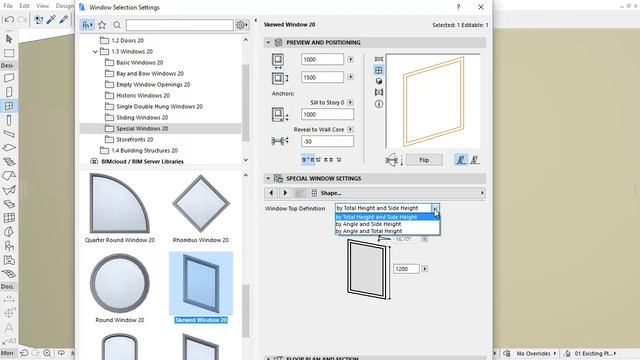Select the Quarter Round Window 20 thumbnail
The image size is (640, 360).
tap(120, 209)
